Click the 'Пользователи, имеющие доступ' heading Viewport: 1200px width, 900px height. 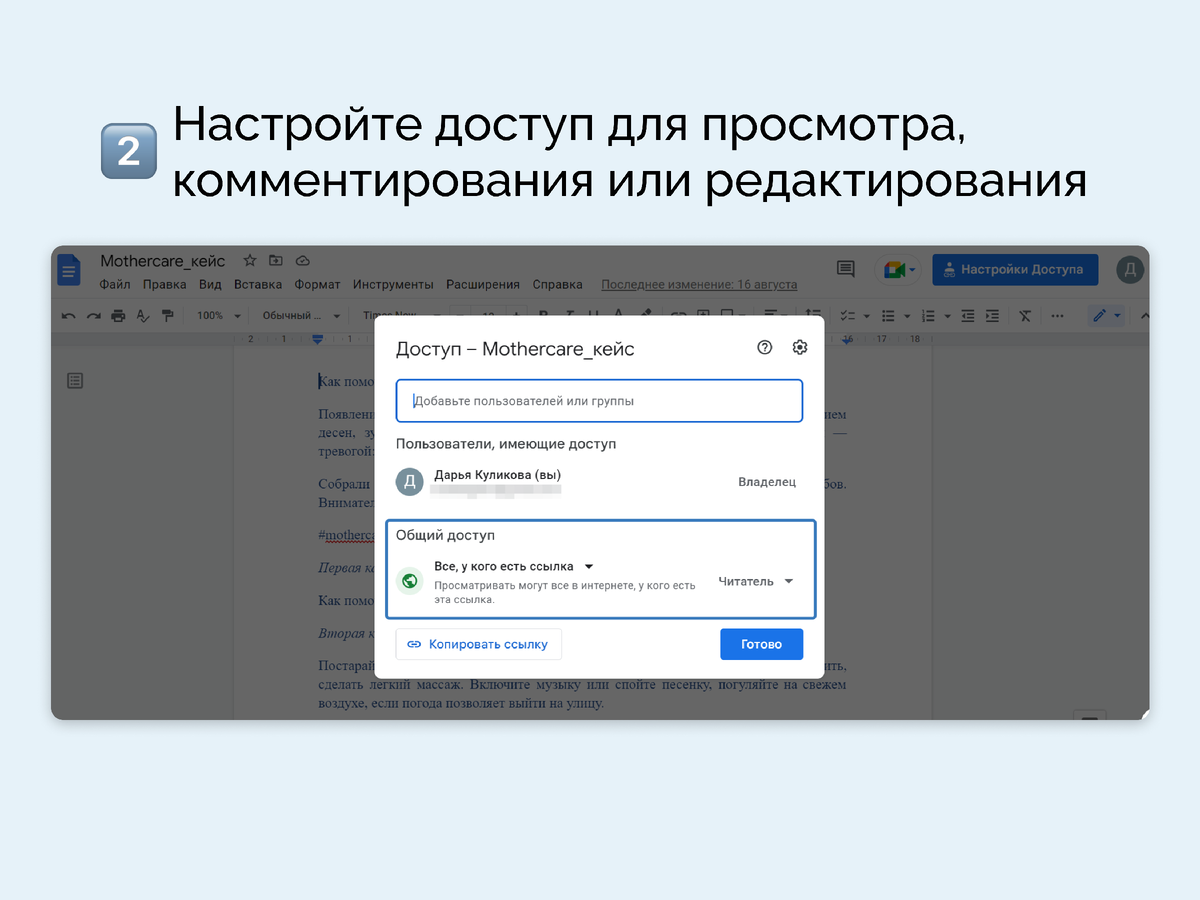pyautogui.click(x=506, y=443)
